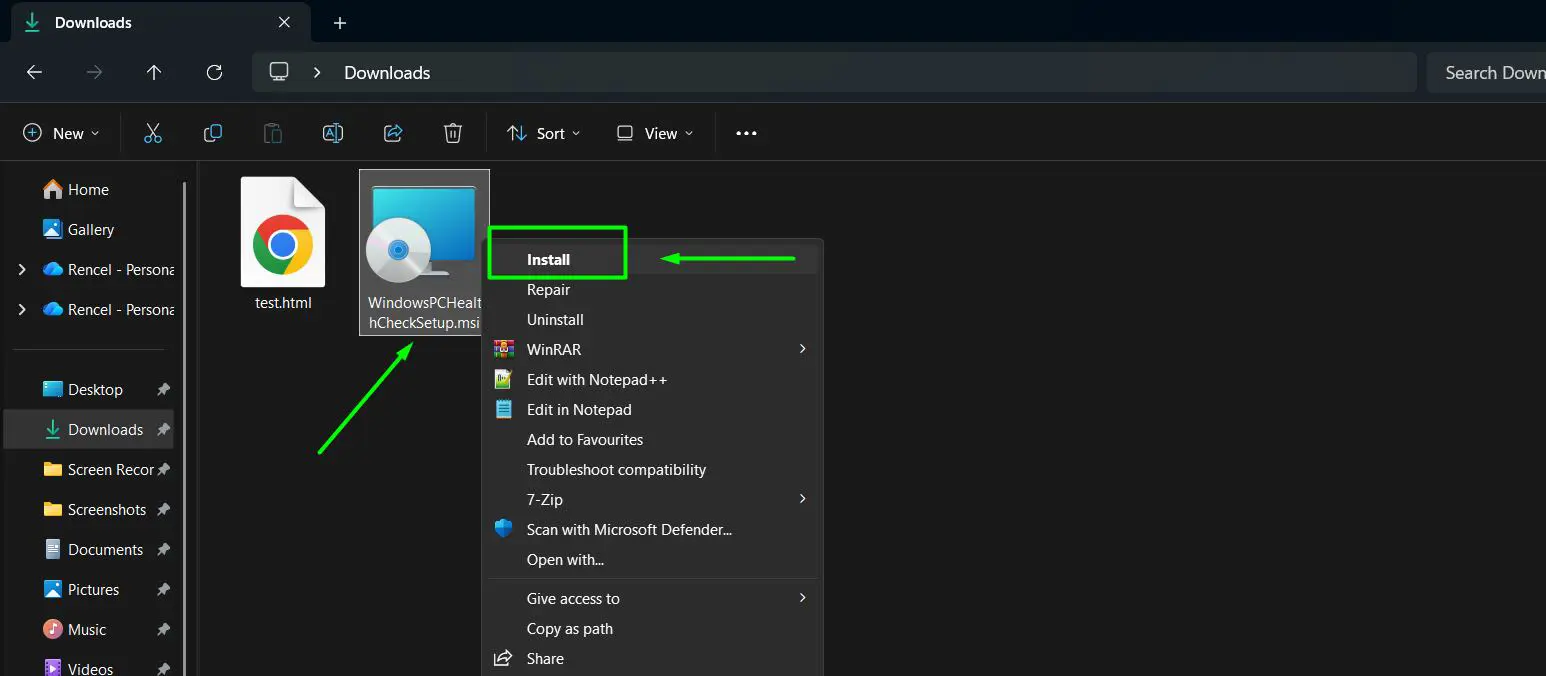
Task: Select Troubleshoot compatibility in context menu
Action: (616, 469)
